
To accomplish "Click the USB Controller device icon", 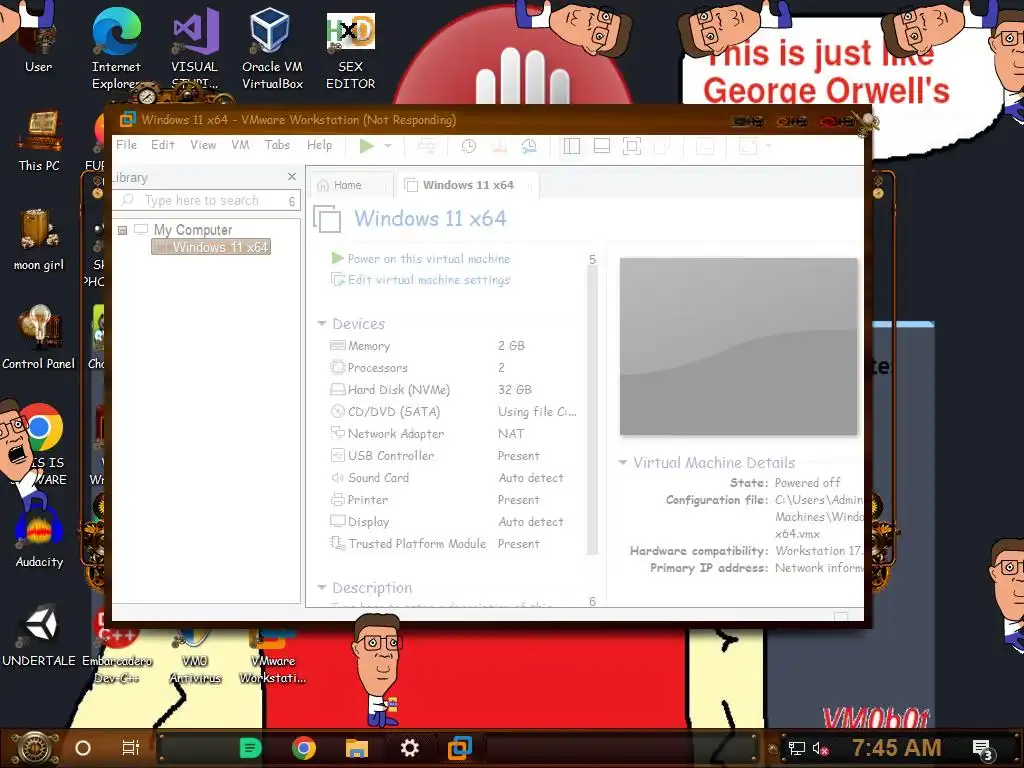I will [x=338, y=455].
